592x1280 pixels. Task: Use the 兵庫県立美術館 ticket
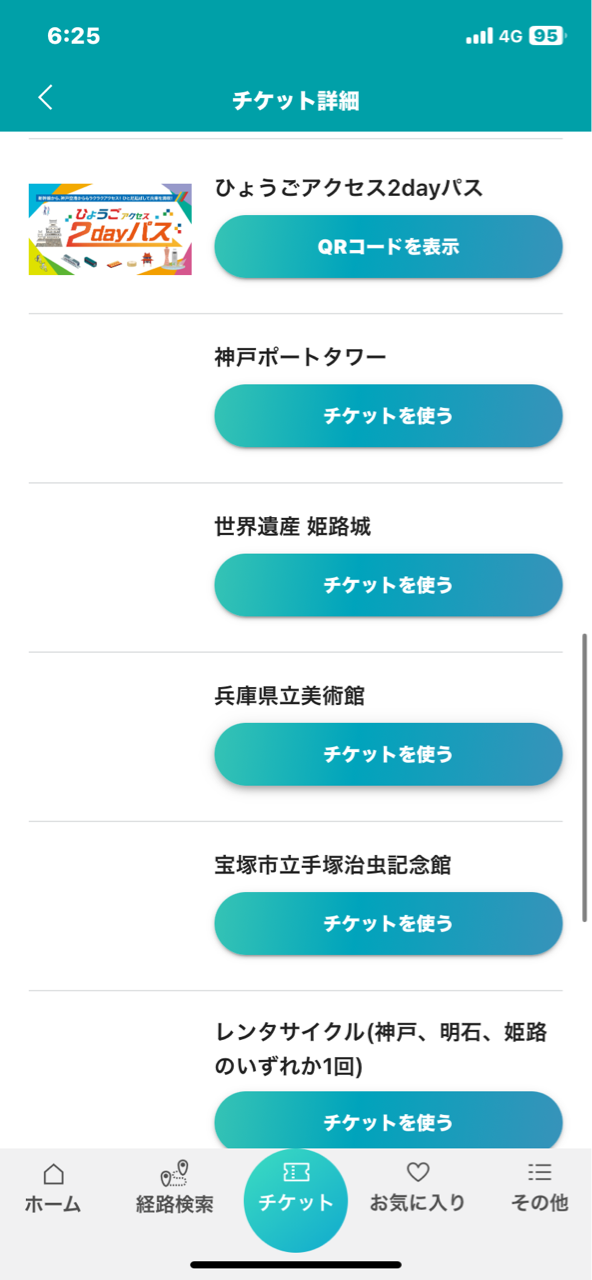388,753
